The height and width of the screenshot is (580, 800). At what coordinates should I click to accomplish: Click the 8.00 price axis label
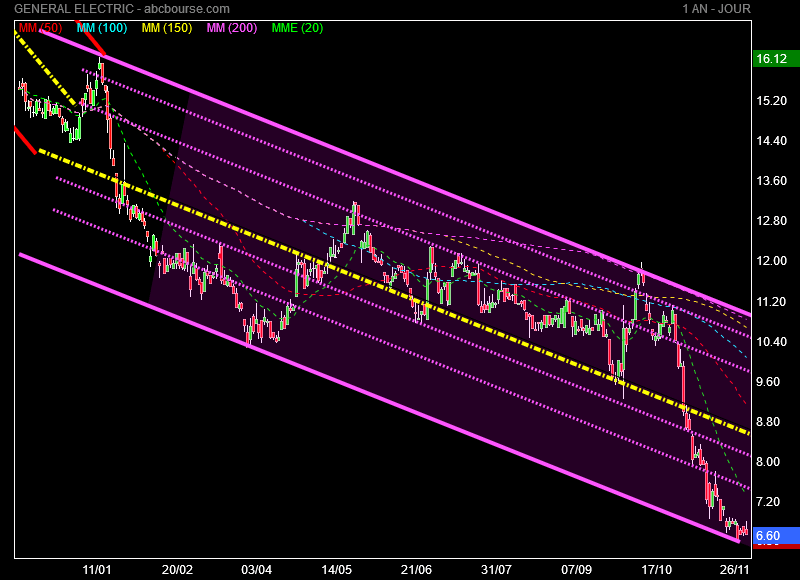point(768,462)
